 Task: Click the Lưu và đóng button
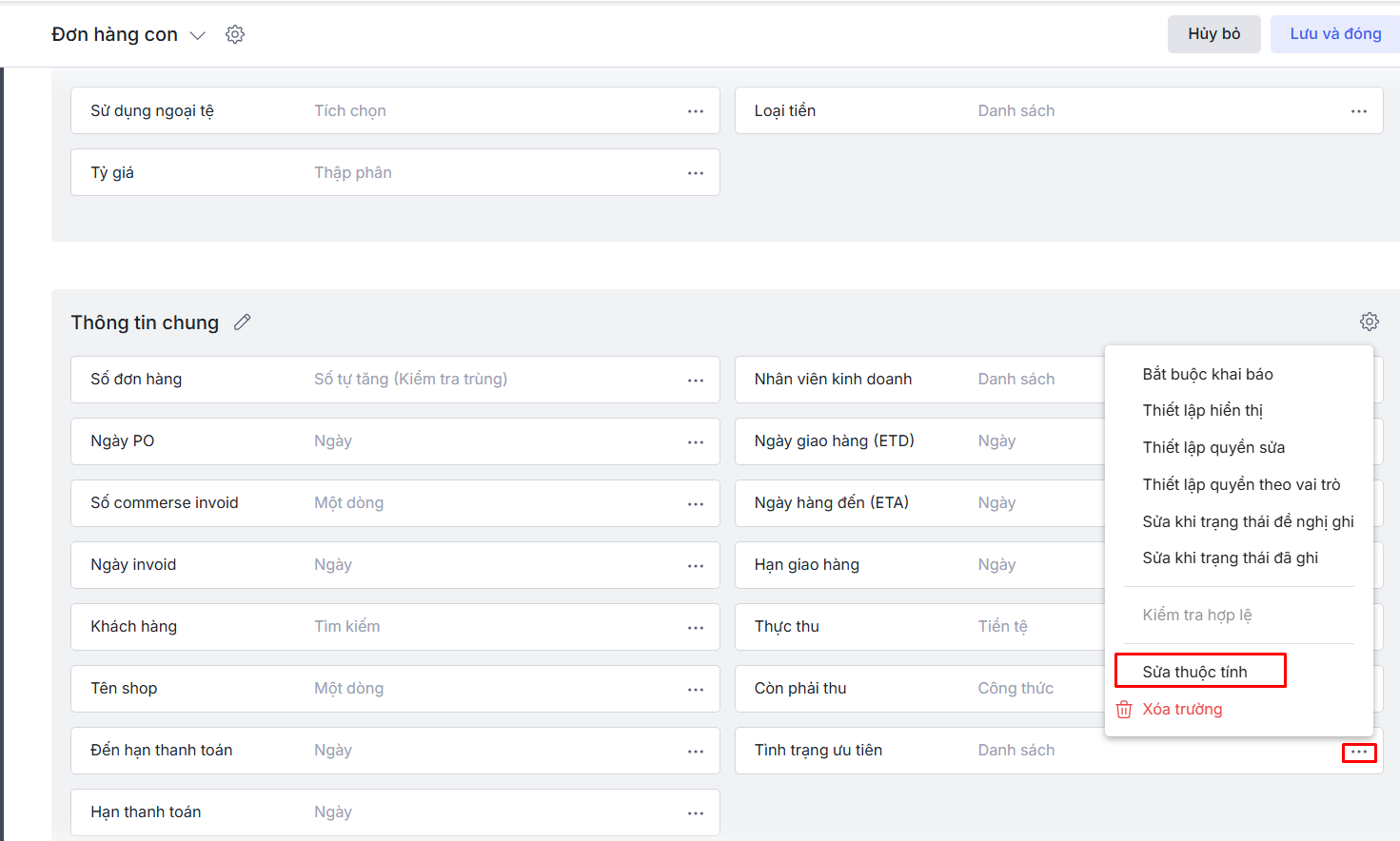click(x=1334, y=34)
